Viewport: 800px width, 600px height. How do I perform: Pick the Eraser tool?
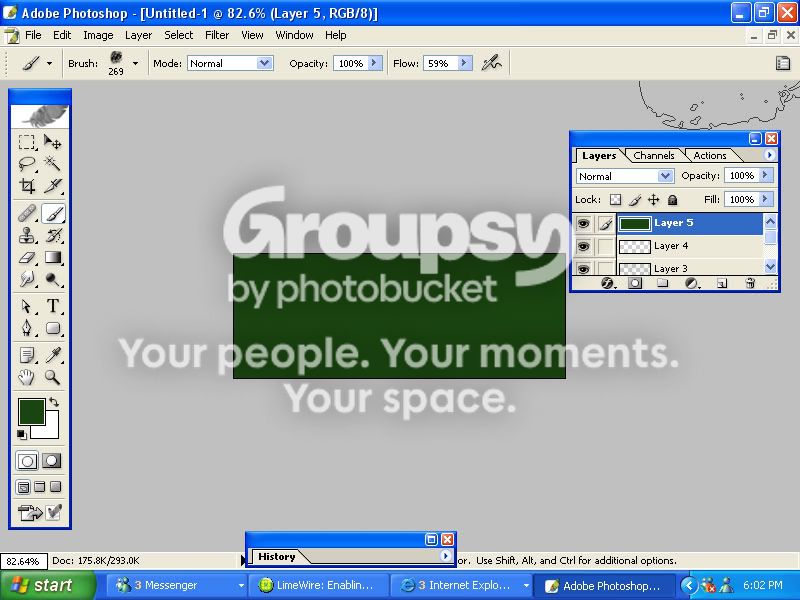27,258
